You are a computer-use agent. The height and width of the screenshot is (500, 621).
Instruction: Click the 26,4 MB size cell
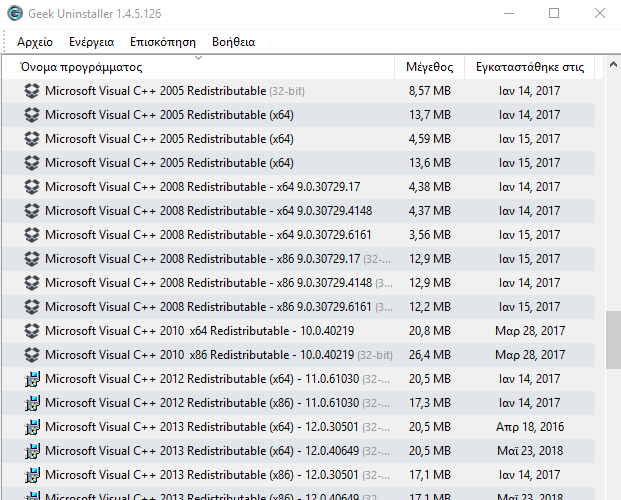tap(430, 355)
